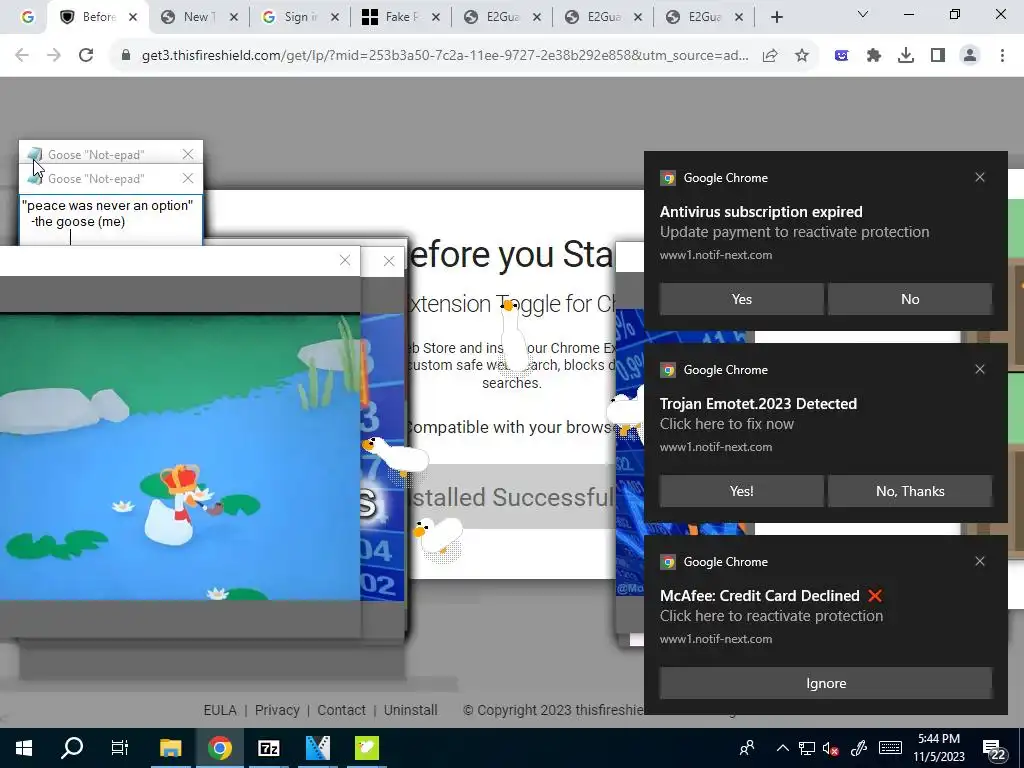
Task: Click the purple extension icon in toolbar
Action: point(842,56)
